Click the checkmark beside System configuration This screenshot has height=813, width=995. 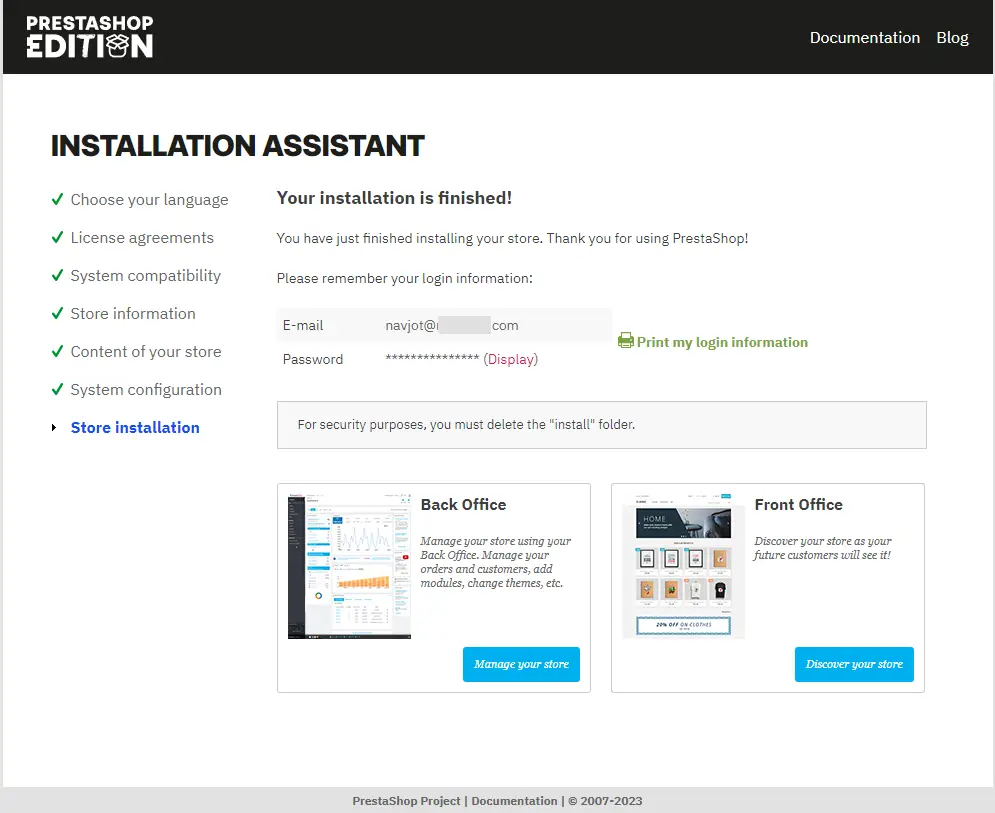tap(57, 389)
